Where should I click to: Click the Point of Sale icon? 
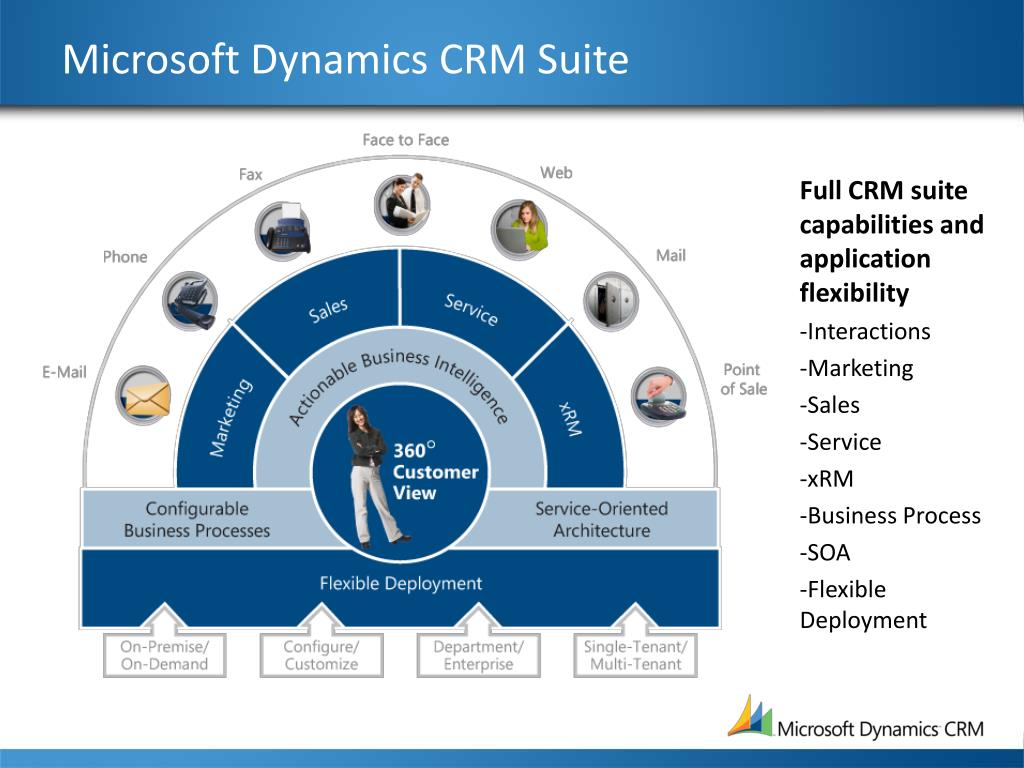click(x=659, y=396)
